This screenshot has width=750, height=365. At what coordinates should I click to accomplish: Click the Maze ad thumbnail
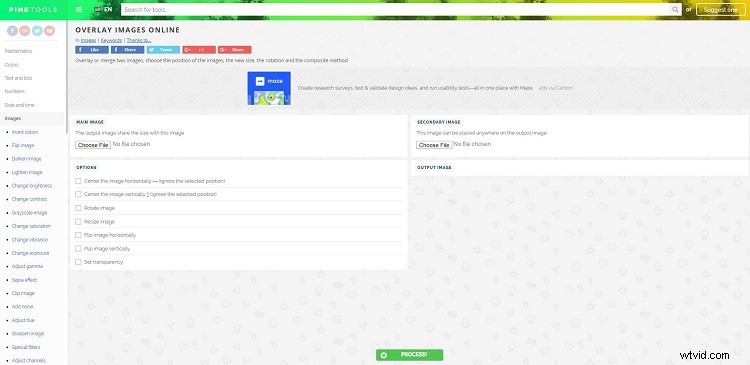(269, 88)
